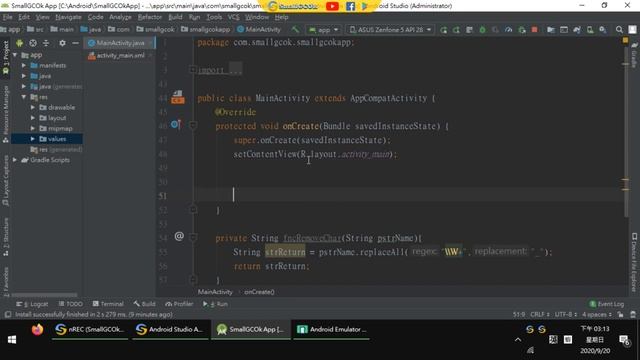Click the 4 spaces indent setting
This screenshot has height=360, width=640.
(x=597, y=314)
